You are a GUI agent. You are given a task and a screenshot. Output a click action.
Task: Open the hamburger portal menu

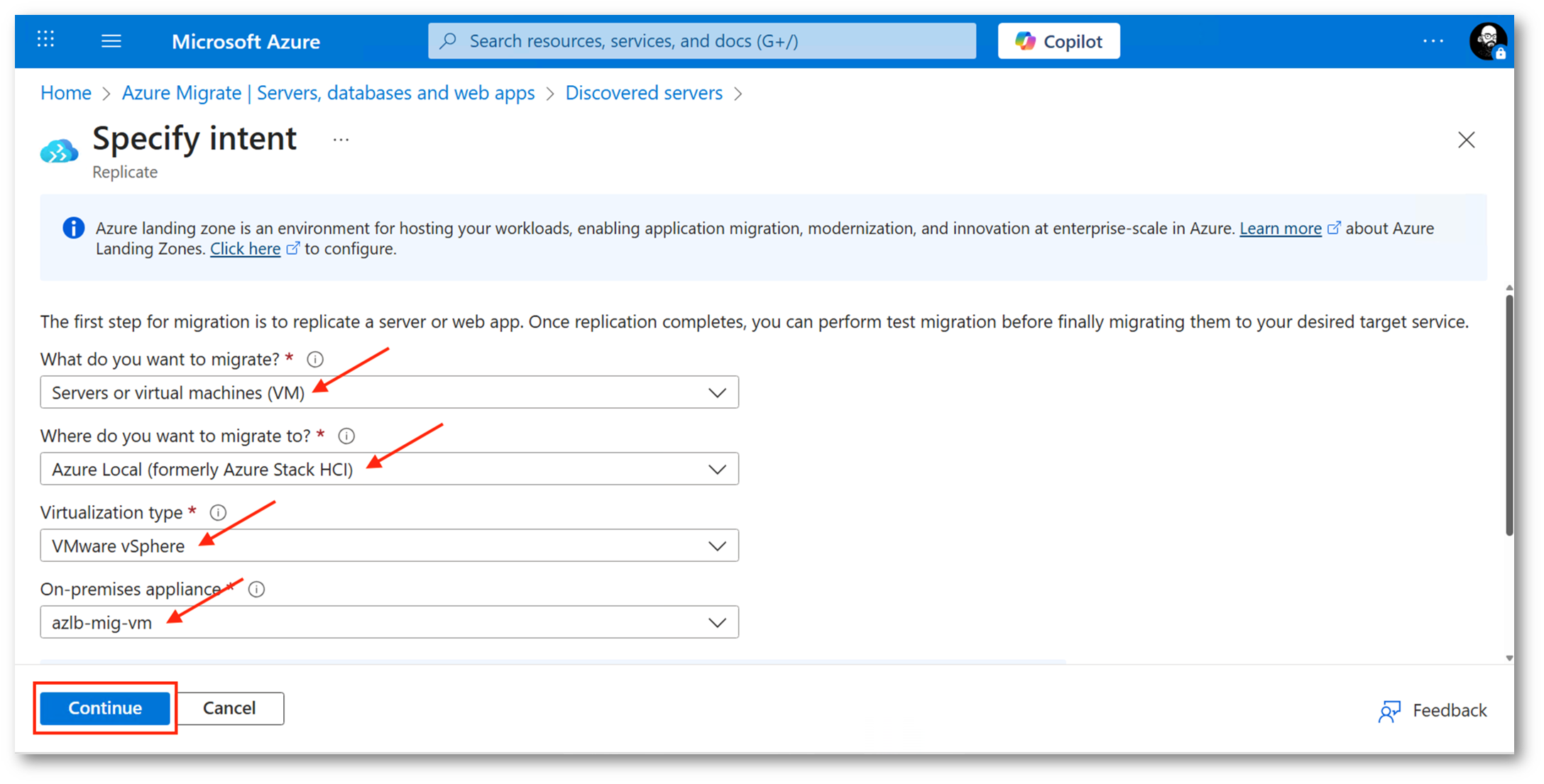click(111, 41)
